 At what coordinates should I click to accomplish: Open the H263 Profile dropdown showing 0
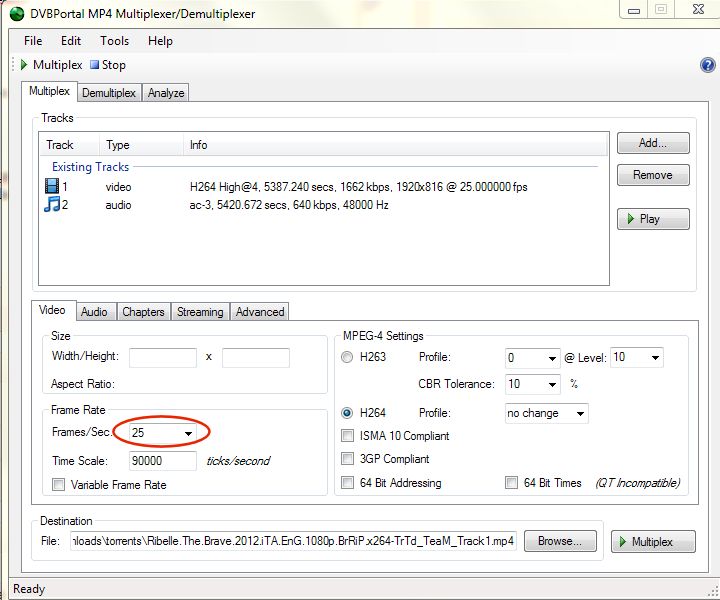pyautogui.click(x=532, y=358)
